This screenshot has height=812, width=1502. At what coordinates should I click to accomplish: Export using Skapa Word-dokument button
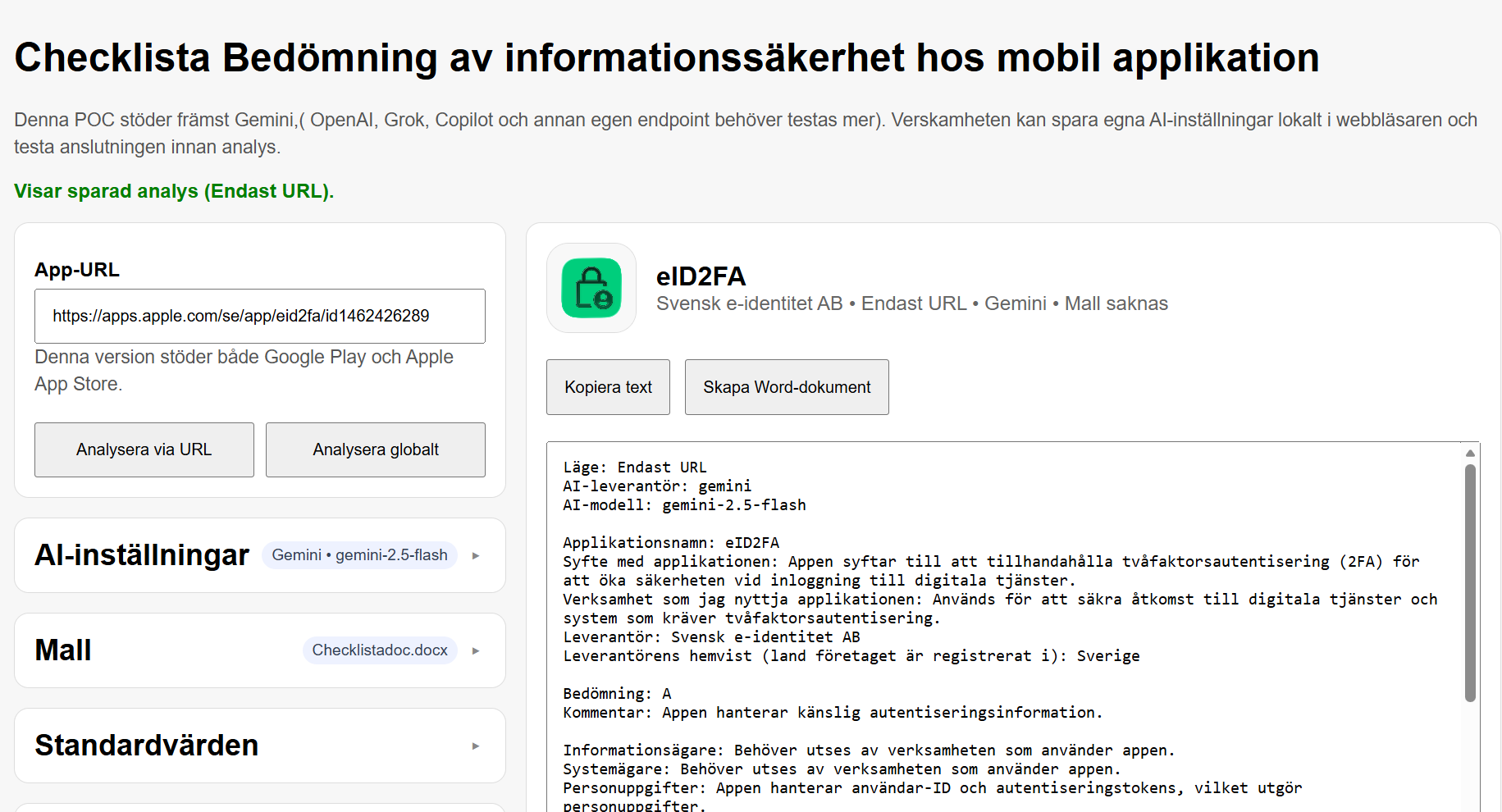click(x=786, y=387)
